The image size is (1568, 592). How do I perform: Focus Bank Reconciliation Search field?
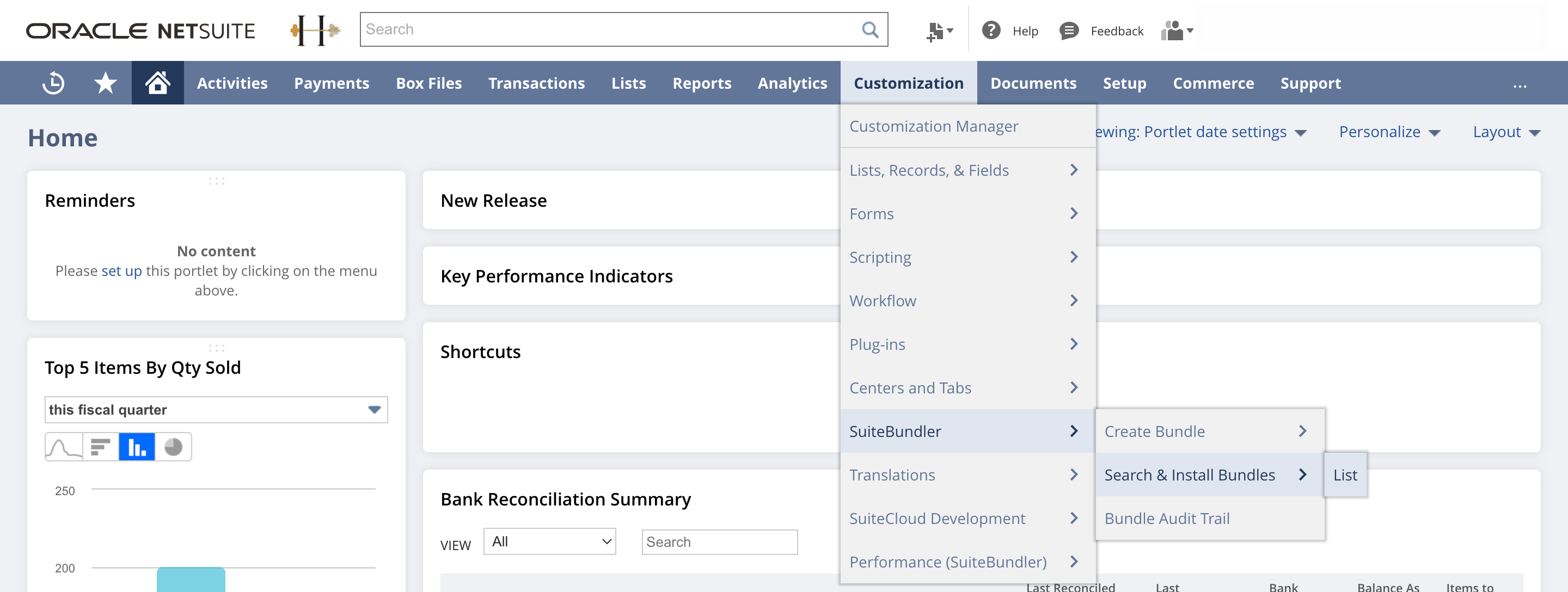pos(719,541)
